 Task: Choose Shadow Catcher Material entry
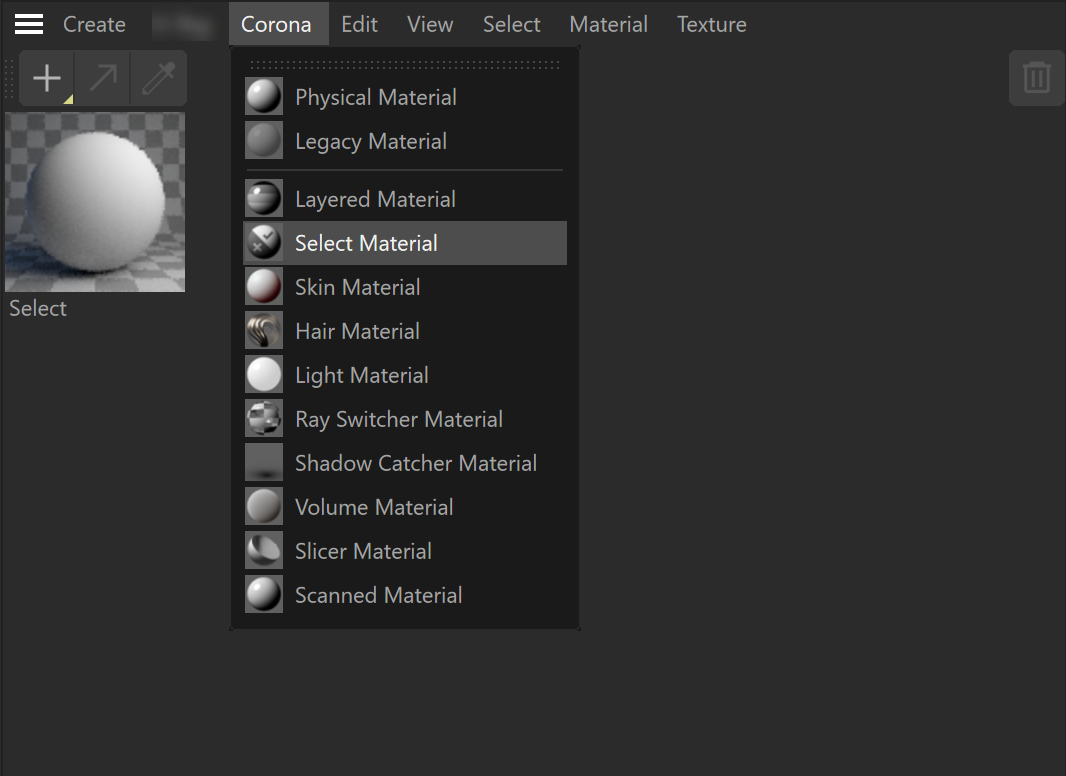[405, 463]
